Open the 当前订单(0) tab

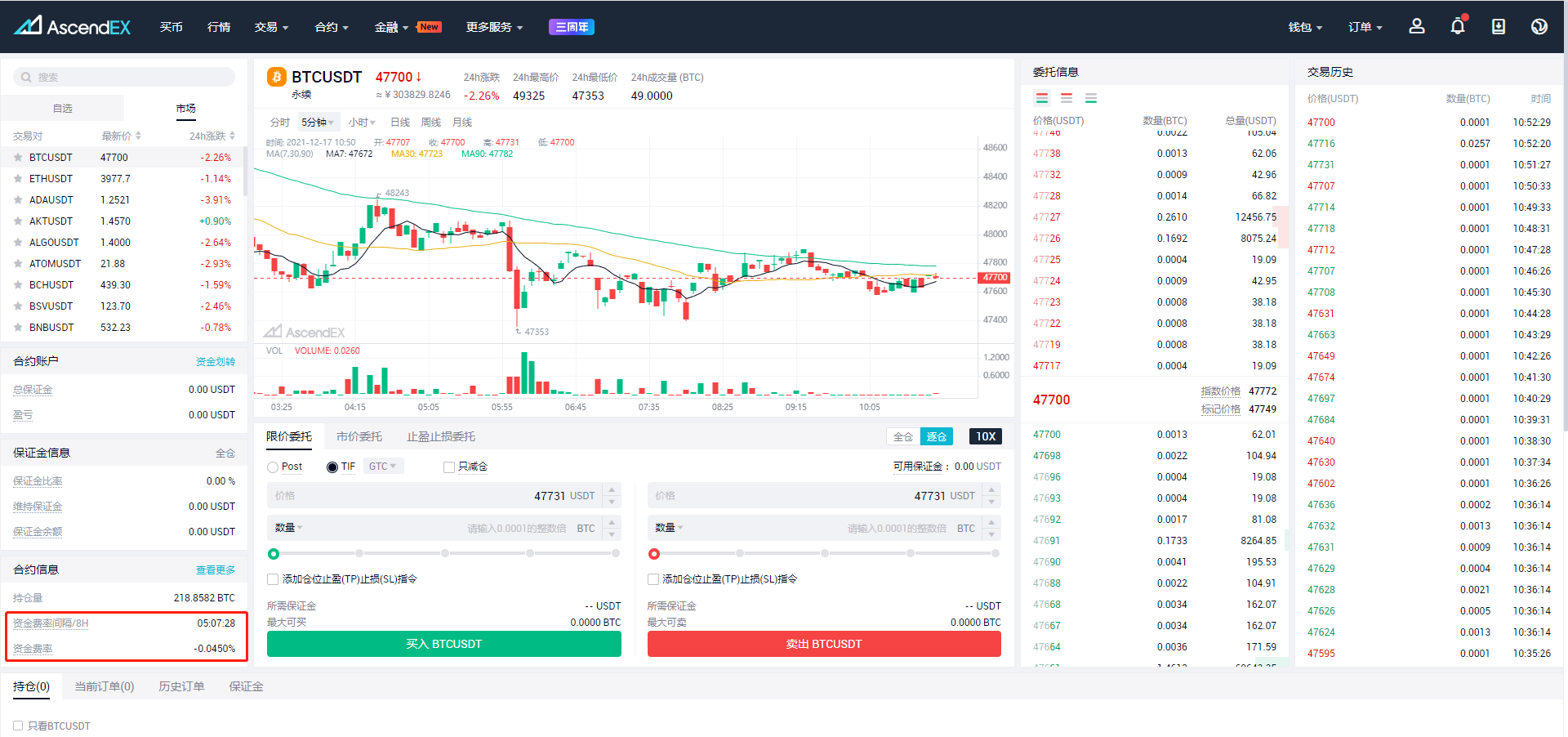click(x=105, y=686)
